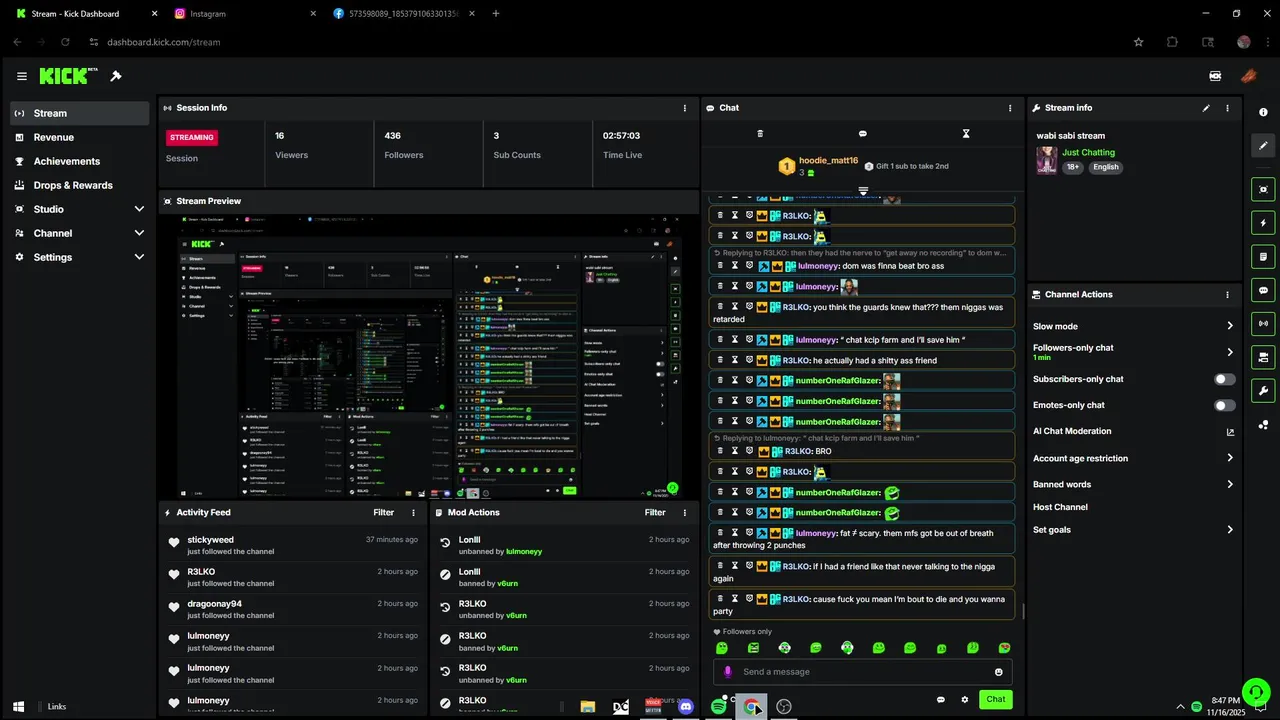Open AI Chat Moderation external link icon
This screenshot has width=1280, height=720.
click(x=1230, y=432)
